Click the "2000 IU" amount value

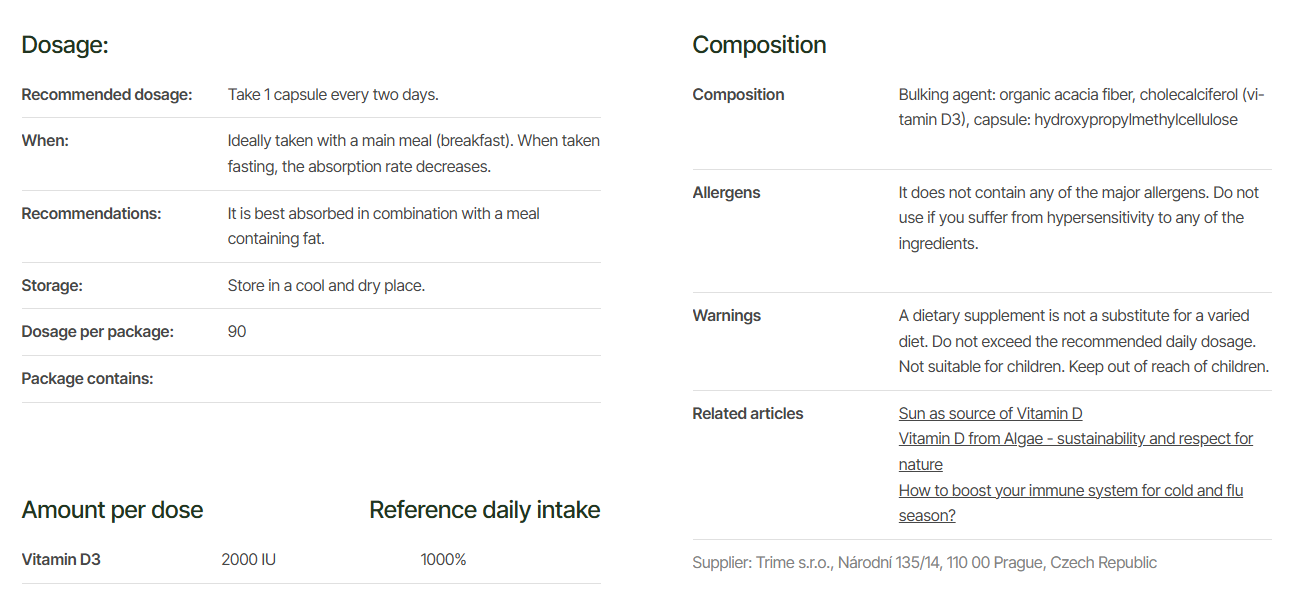click(248, 560)
